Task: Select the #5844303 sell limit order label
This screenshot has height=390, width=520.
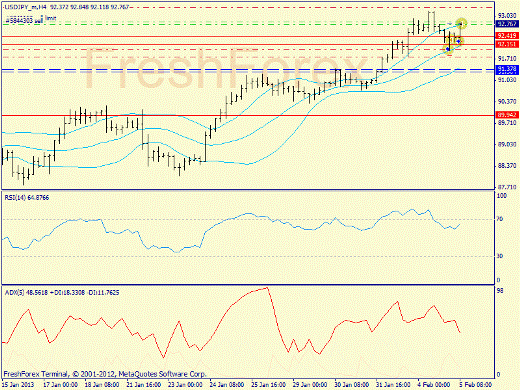Action: tap(30, 19)
